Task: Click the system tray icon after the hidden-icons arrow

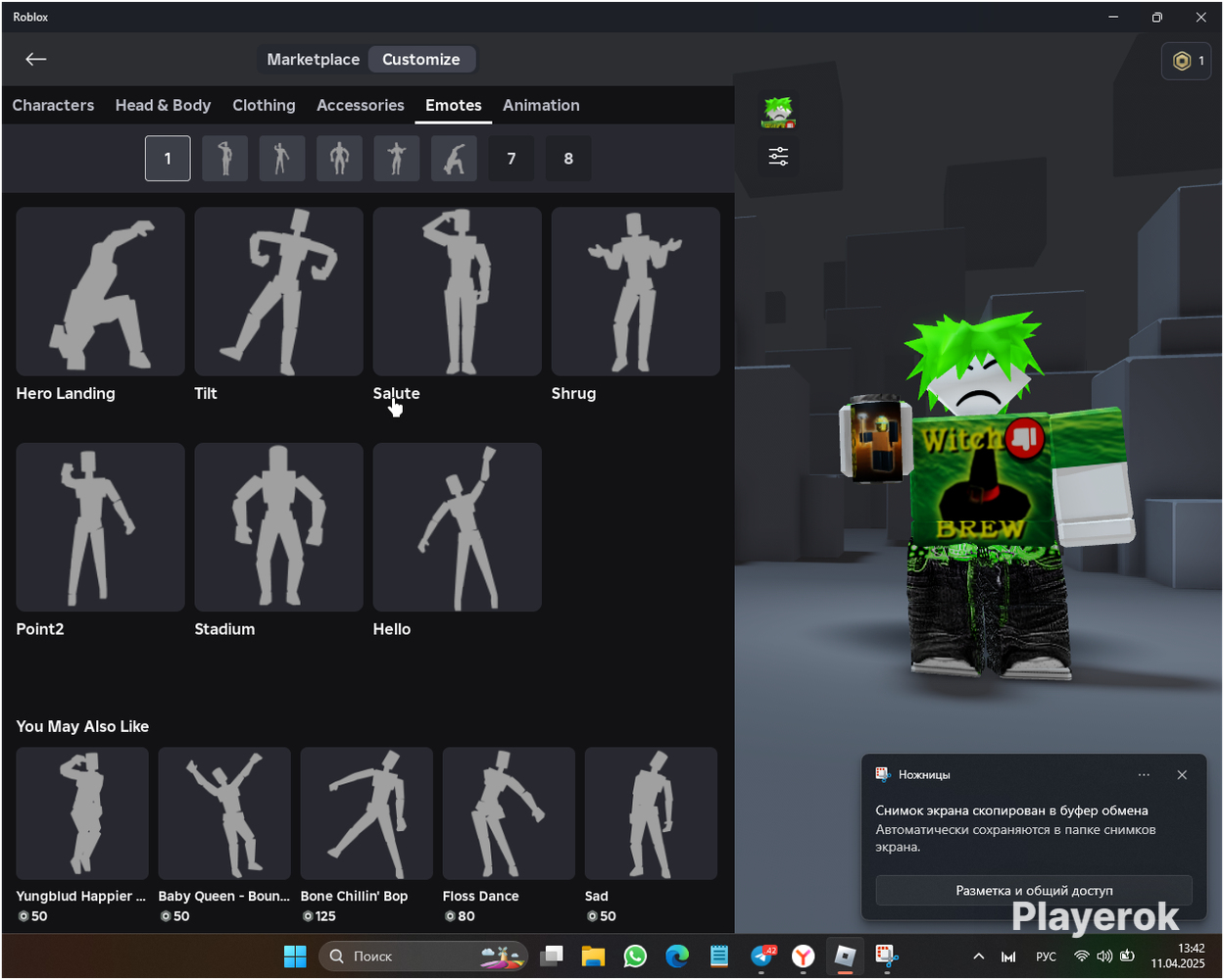Action: tap(1007, 956)
